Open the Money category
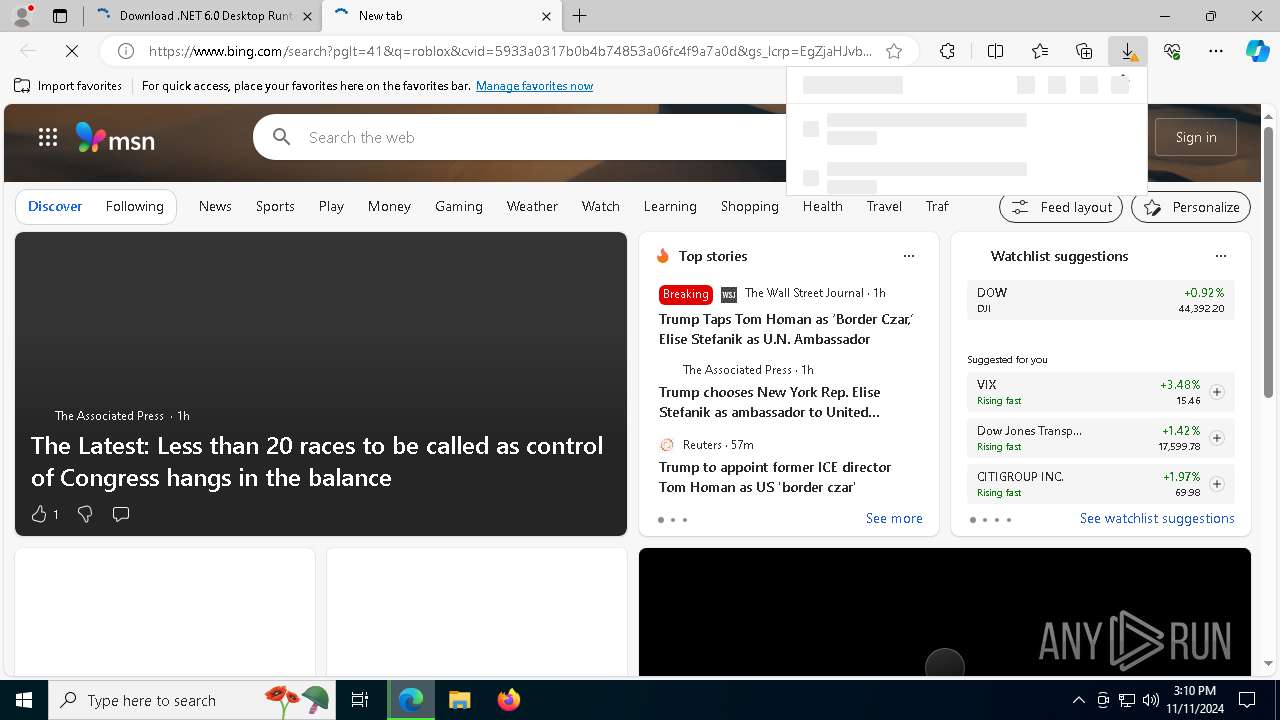 [389, 207]
